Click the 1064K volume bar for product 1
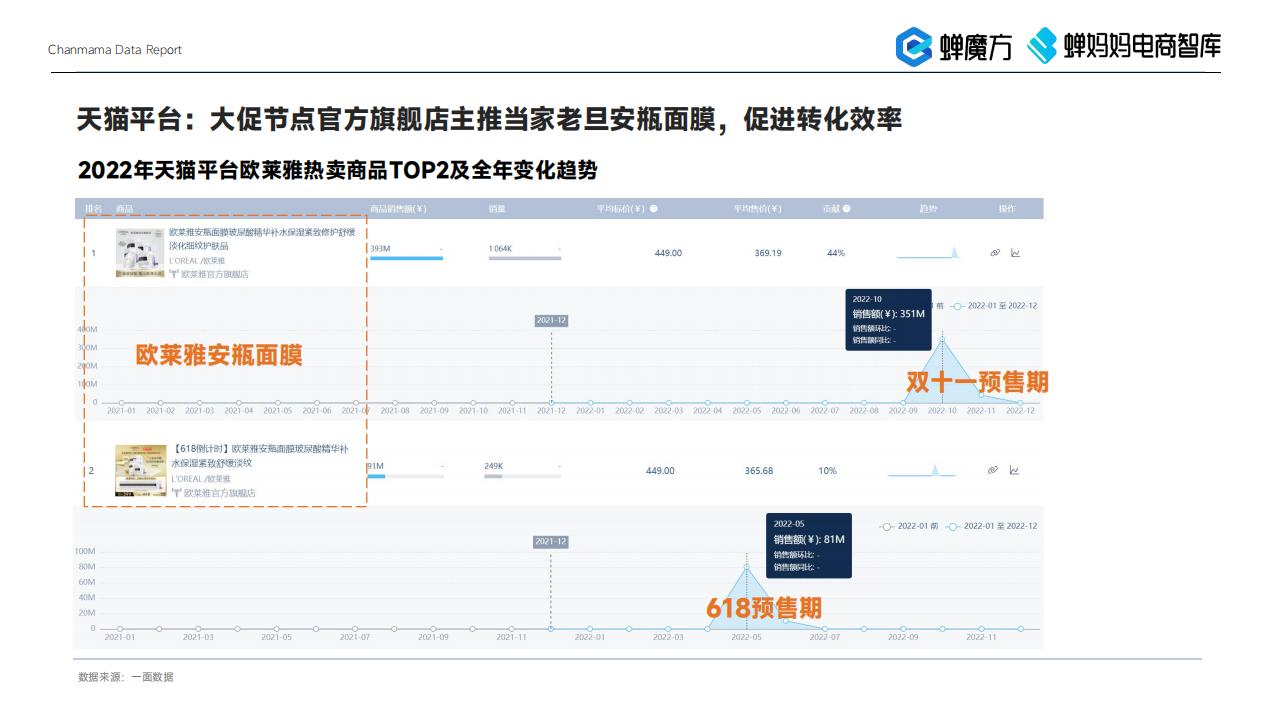Screen dimensions: 1280x720 pyautogui.click(x=524, y=258)
